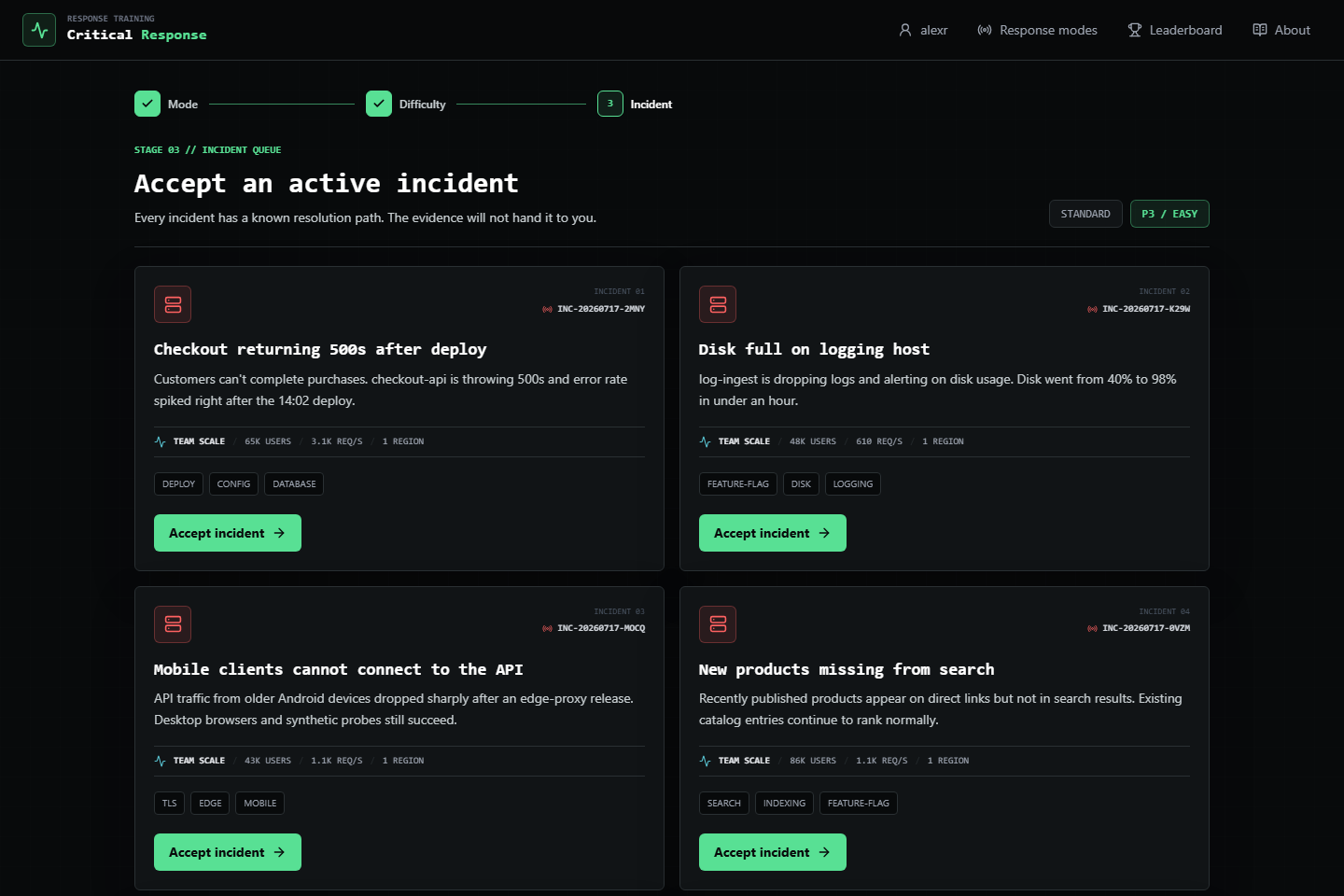Click the DISK tag

point(801,484)
